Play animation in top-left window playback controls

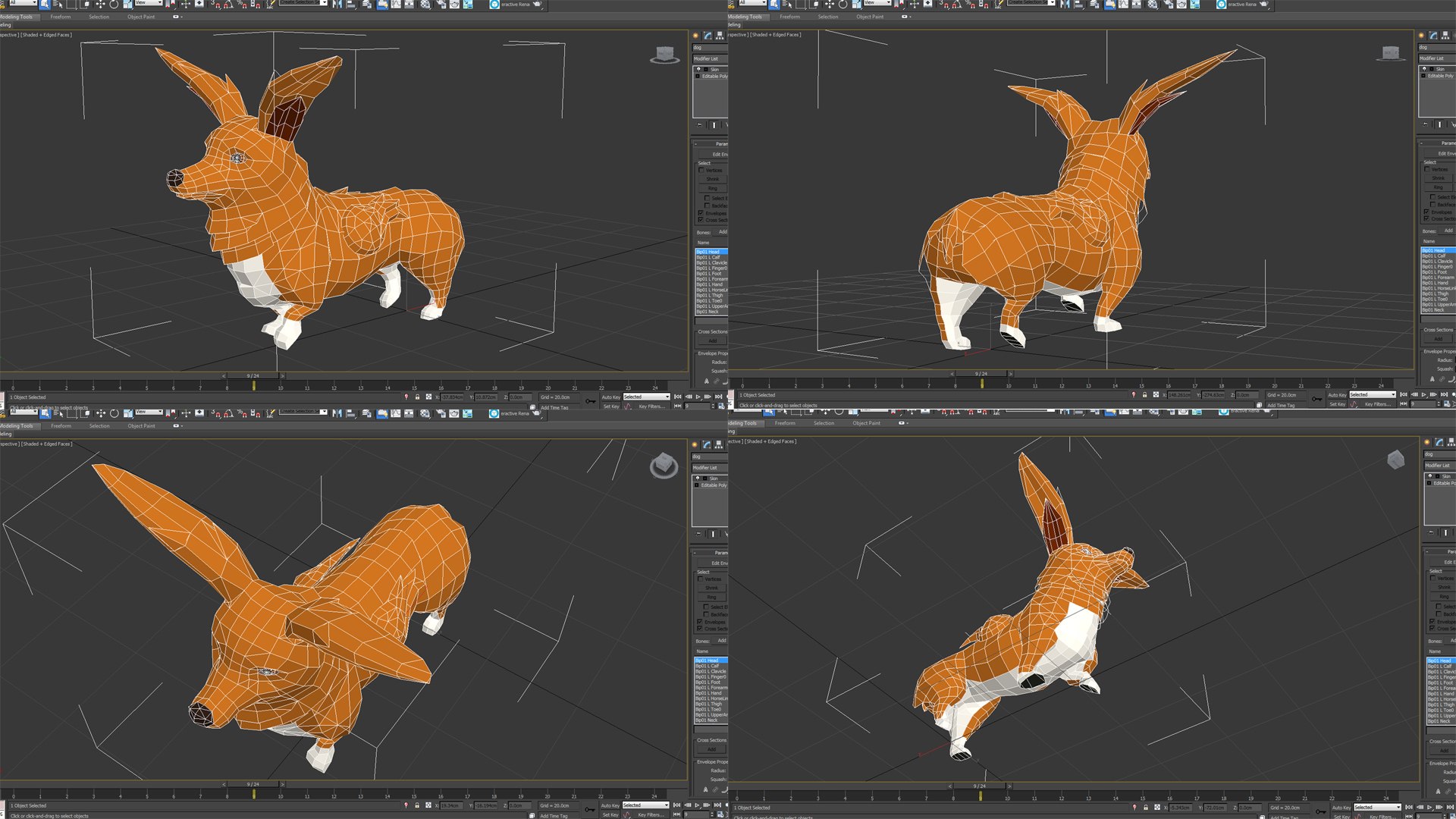pyautogui.click(x=698, y=397)
